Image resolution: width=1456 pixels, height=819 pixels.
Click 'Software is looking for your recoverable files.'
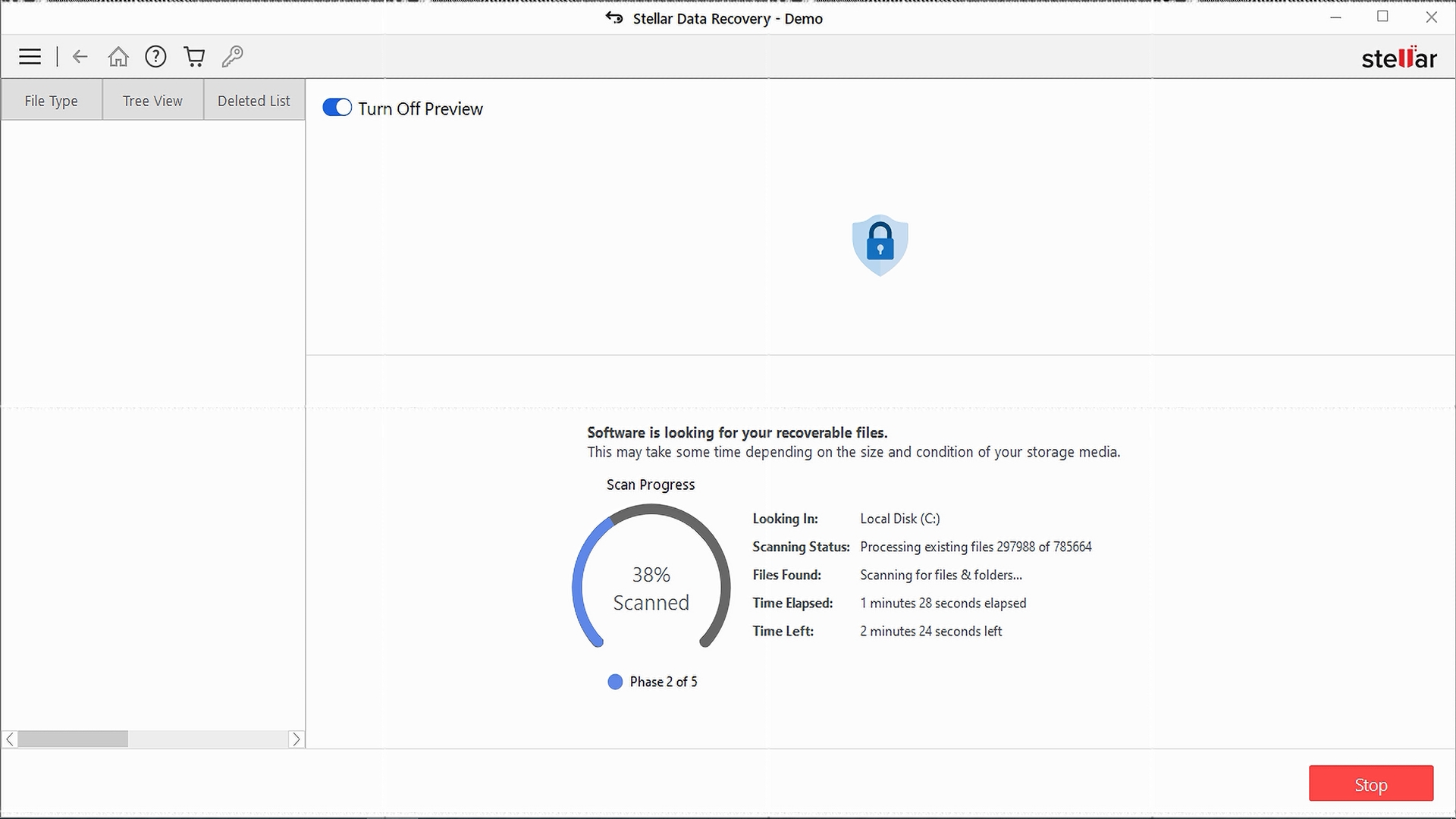[x=737, y=432]
